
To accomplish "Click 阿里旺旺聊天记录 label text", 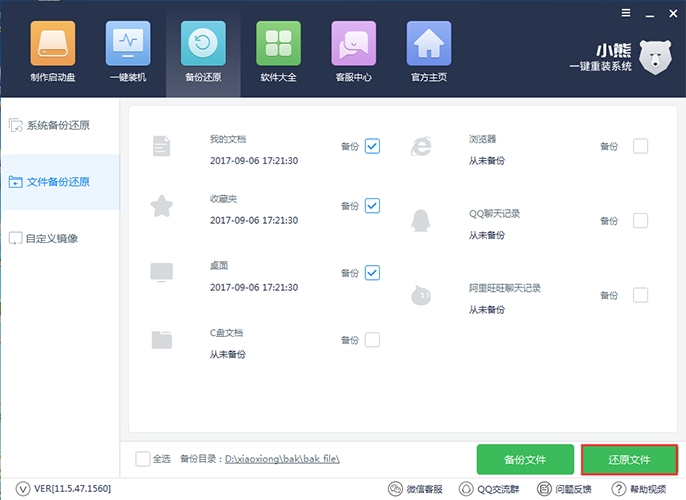I will coord(505,288).
